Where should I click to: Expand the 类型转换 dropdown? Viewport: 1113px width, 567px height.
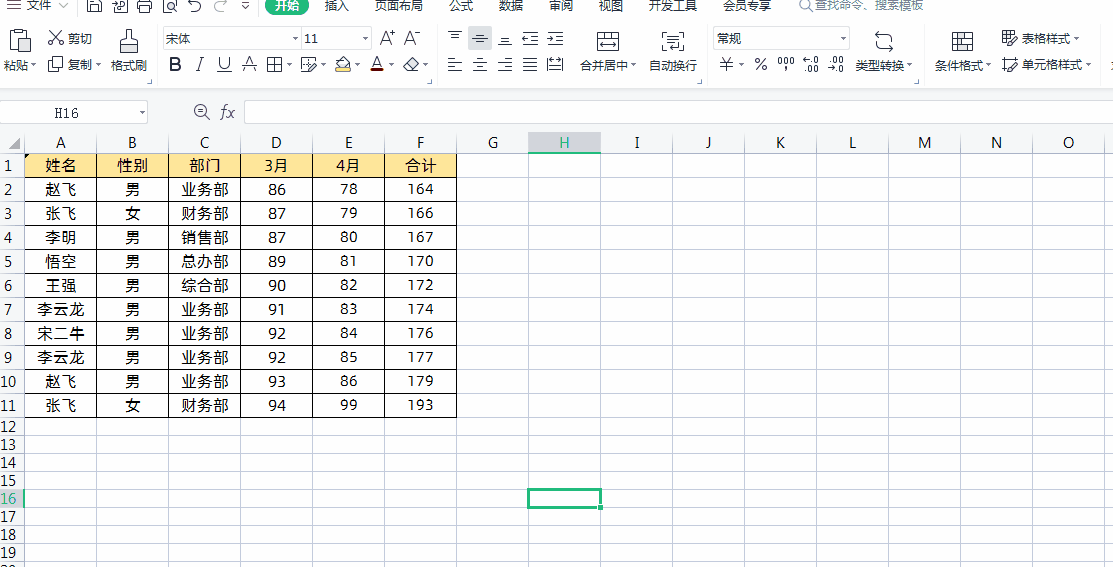(909, 65)
